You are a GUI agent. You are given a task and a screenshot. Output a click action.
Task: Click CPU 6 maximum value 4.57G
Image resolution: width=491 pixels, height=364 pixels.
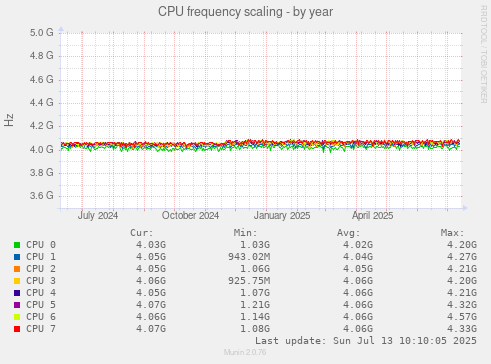pos(462,317)
